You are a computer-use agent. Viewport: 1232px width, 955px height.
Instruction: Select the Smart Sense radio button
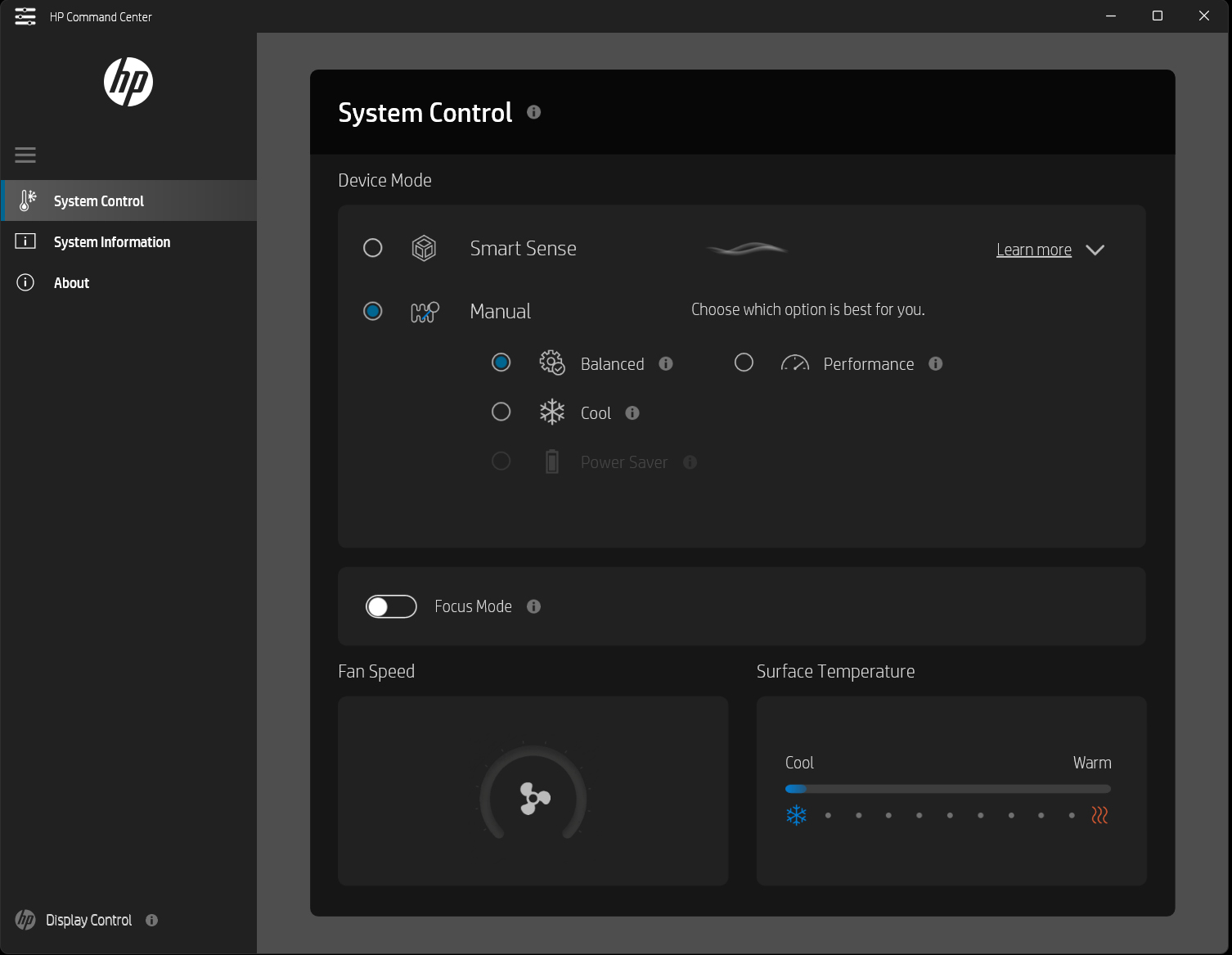click(373, 248)
